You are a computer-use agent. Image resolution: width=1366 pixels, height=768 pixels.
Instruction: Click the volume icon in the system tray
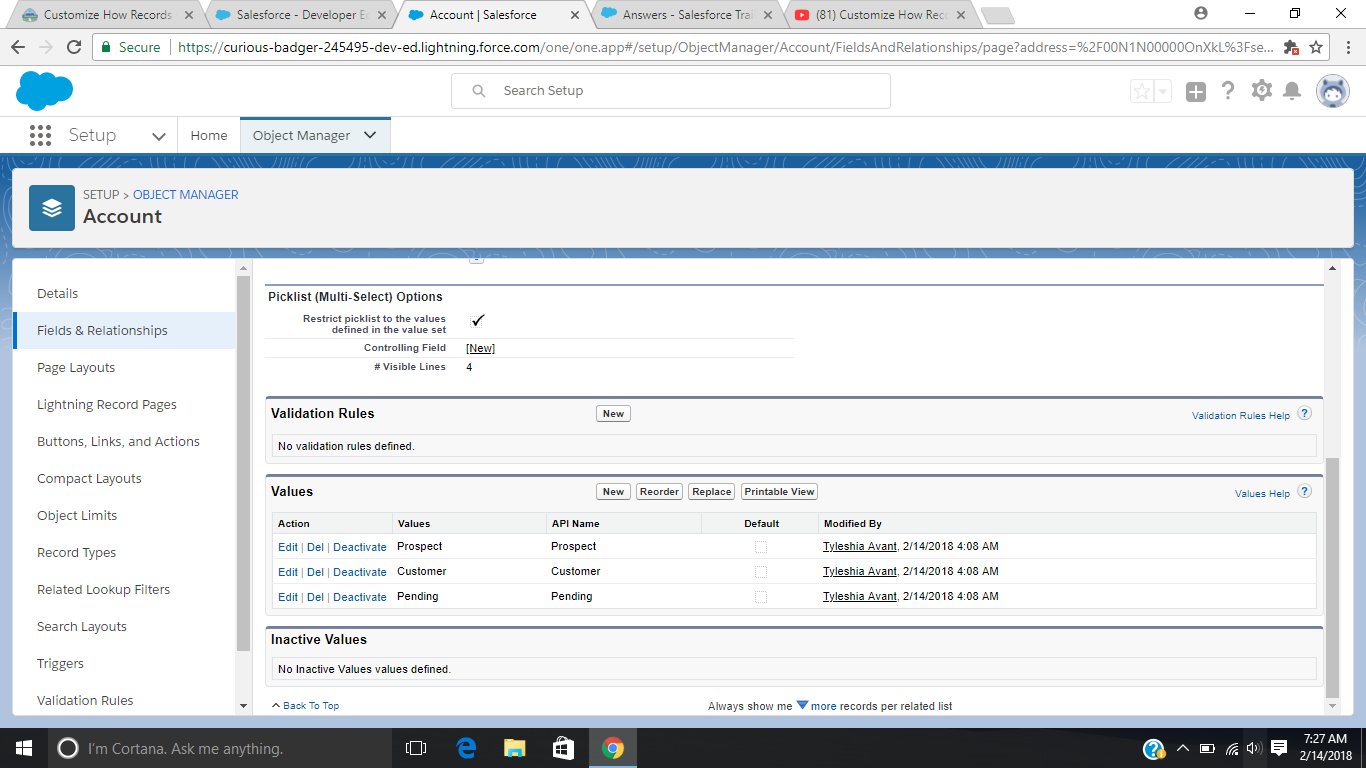pos(1253,748)
